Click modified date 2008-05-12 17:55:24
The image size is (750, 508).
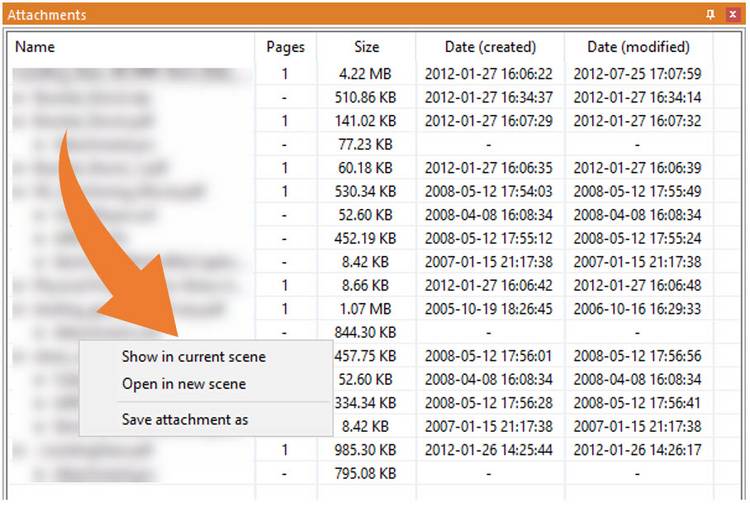638,238
